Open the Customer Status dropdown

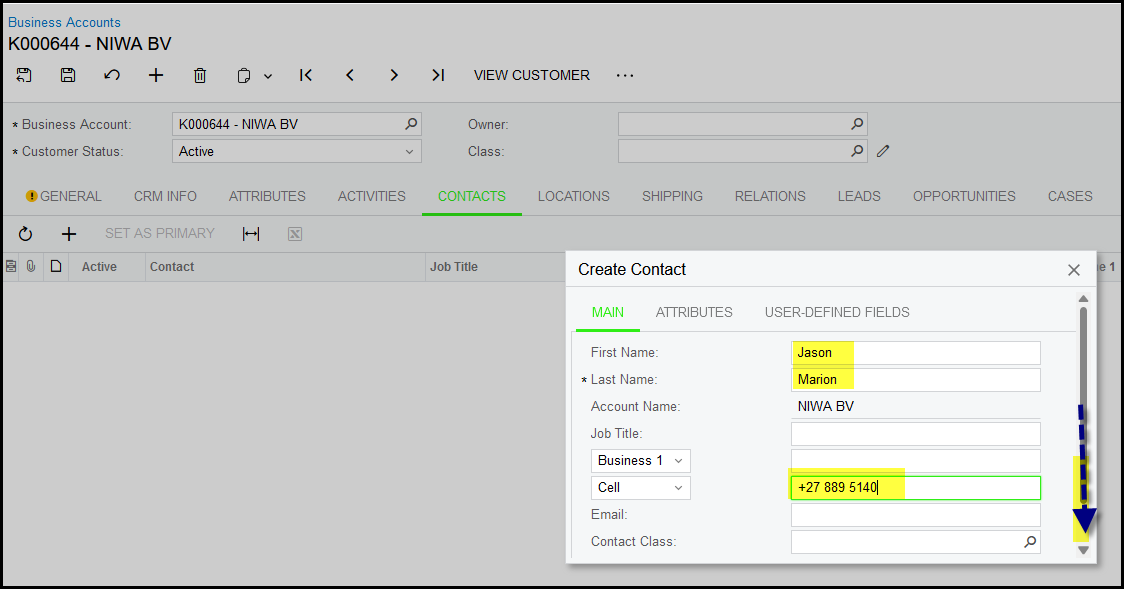[x=409, y=152]
